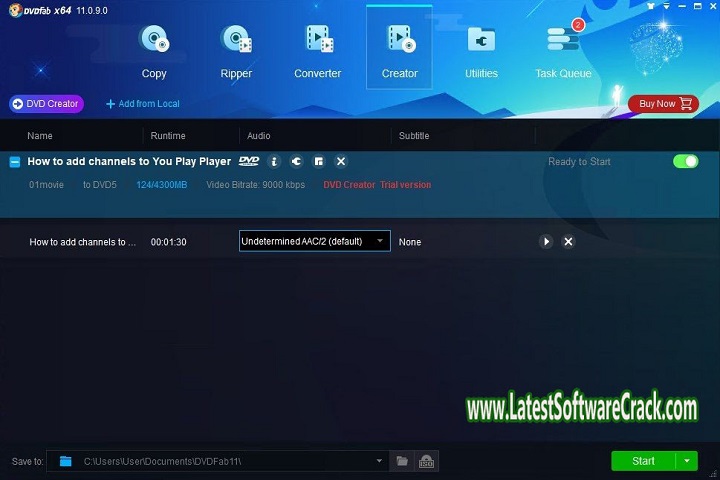Click Add from Local
Image resolution: width=720 pixels, height=480 pixels.
pos(143,103)
